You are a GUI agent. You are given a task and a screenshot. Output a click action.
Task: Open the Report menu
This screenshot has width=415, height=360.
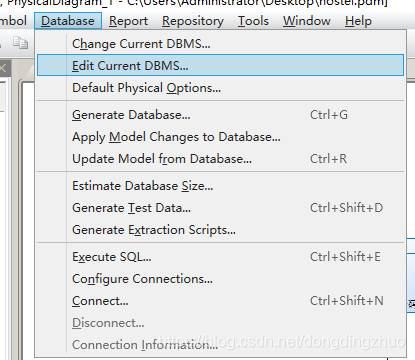(x=128, y=21)
